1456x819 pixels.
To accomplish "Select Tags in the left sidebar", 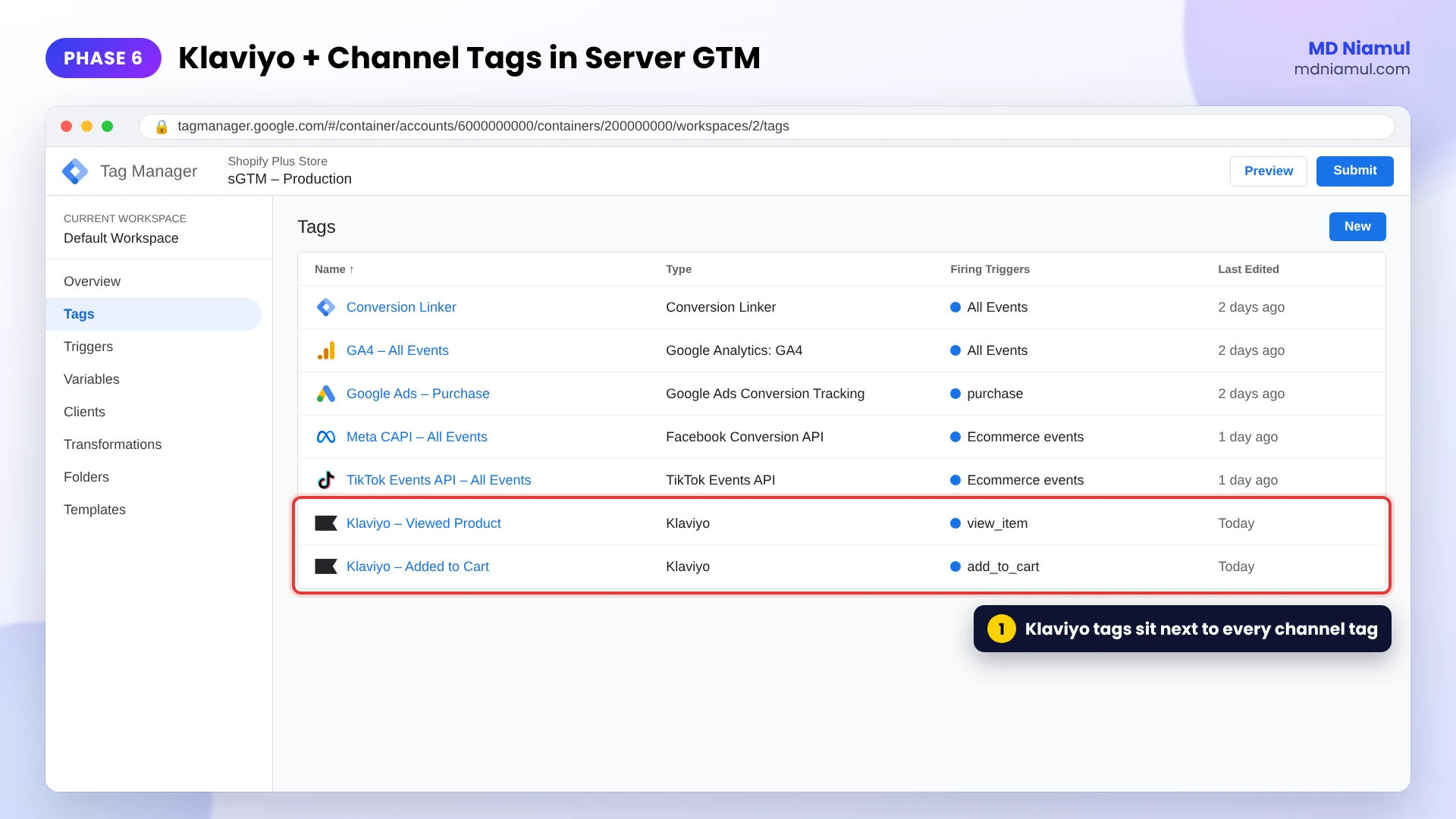I will [153, 314].
